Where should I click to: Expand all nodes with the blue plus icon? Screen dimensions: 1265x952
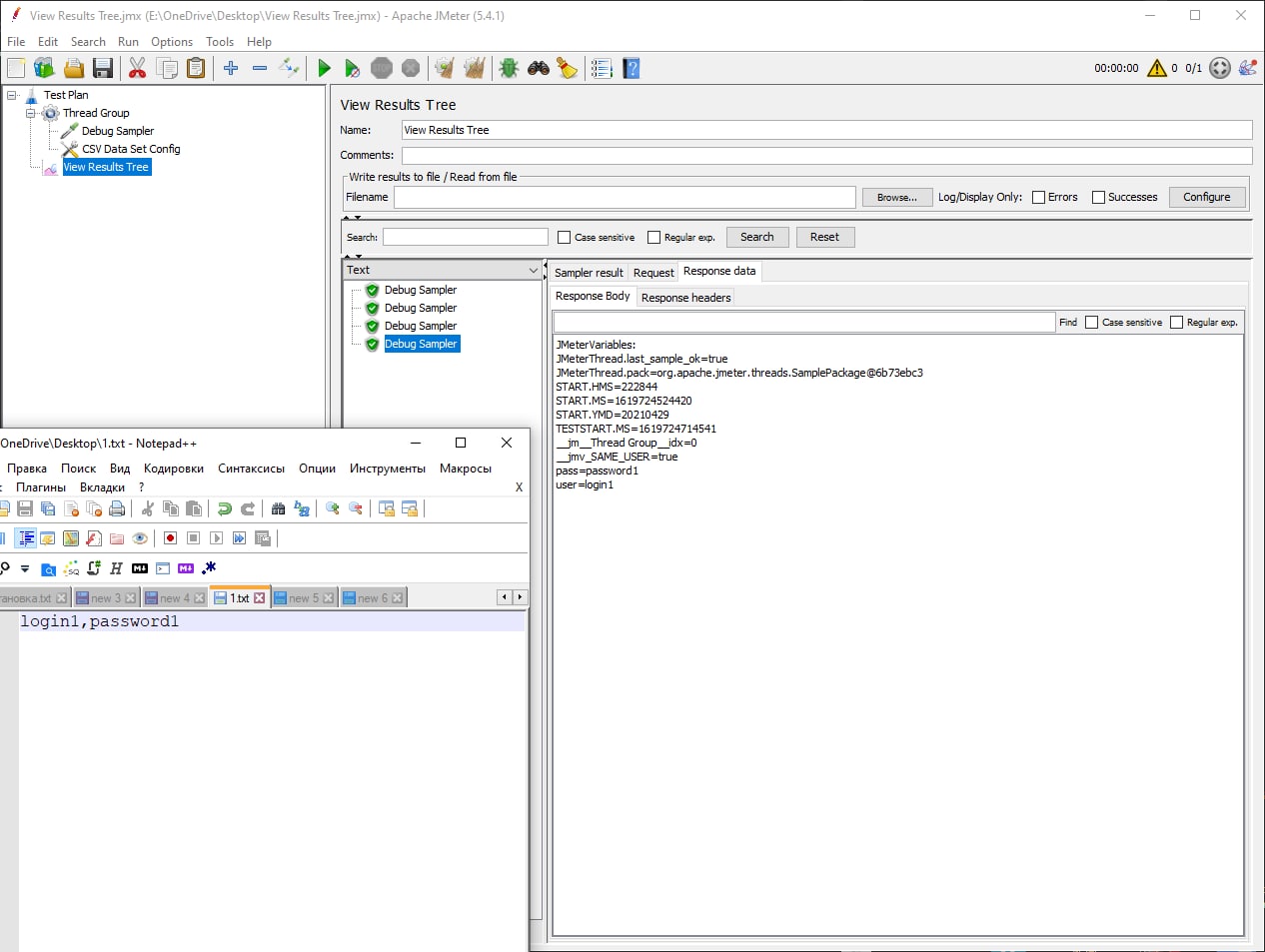pos(231,68)
